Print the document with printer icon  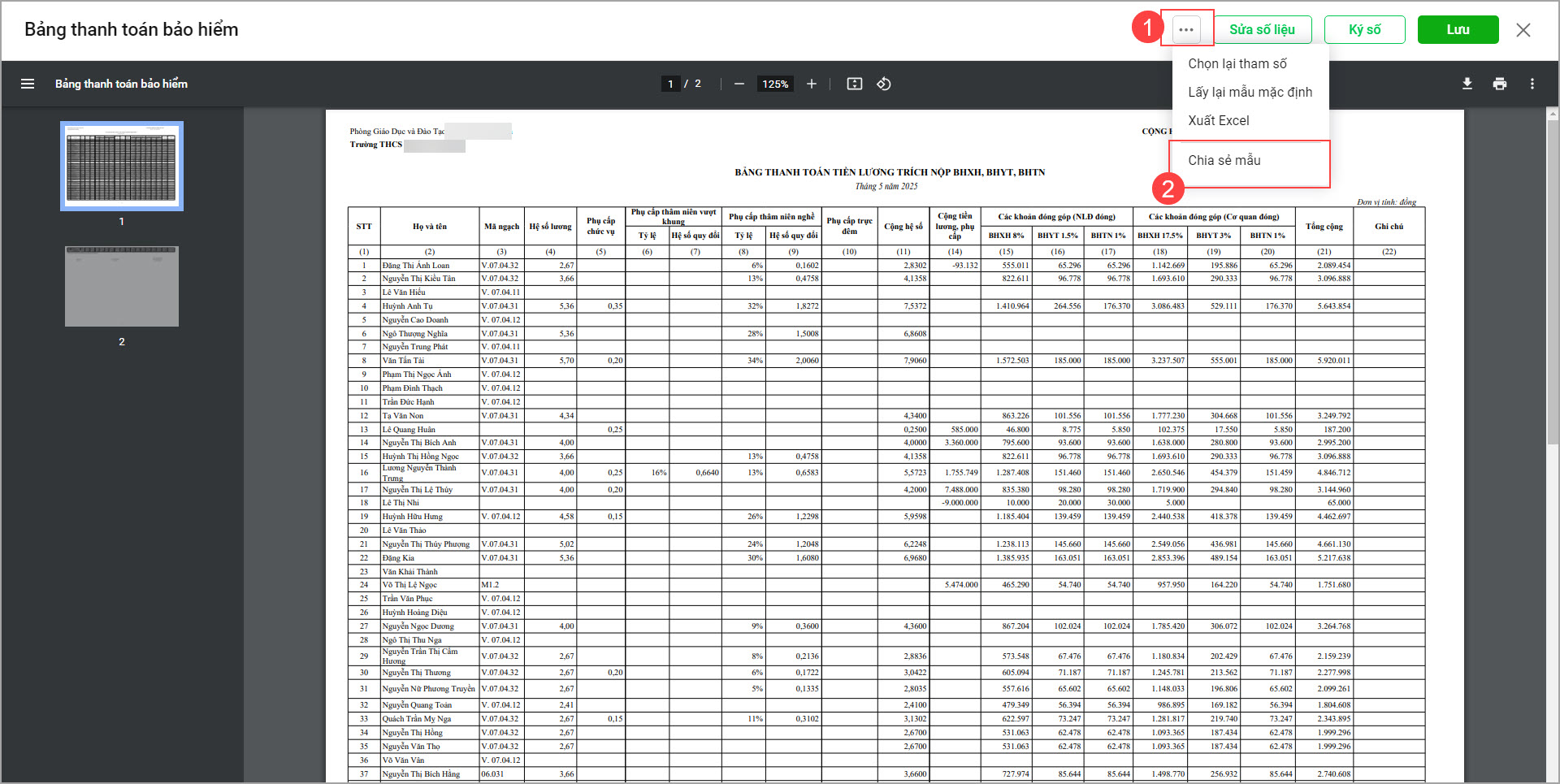click(1500, 84)
